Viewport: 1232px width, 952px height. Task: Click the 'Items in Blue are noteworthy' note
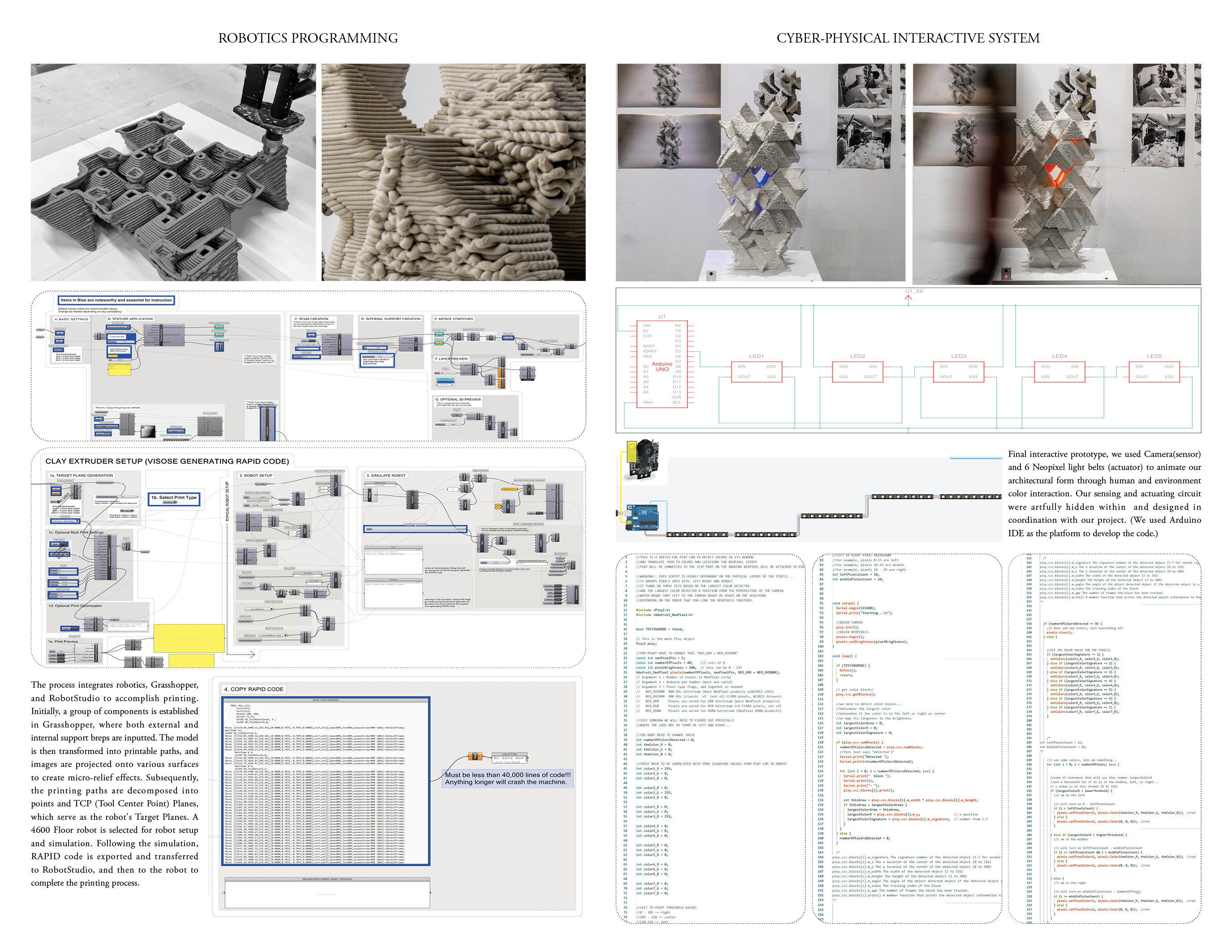click(x=116, y=300)
